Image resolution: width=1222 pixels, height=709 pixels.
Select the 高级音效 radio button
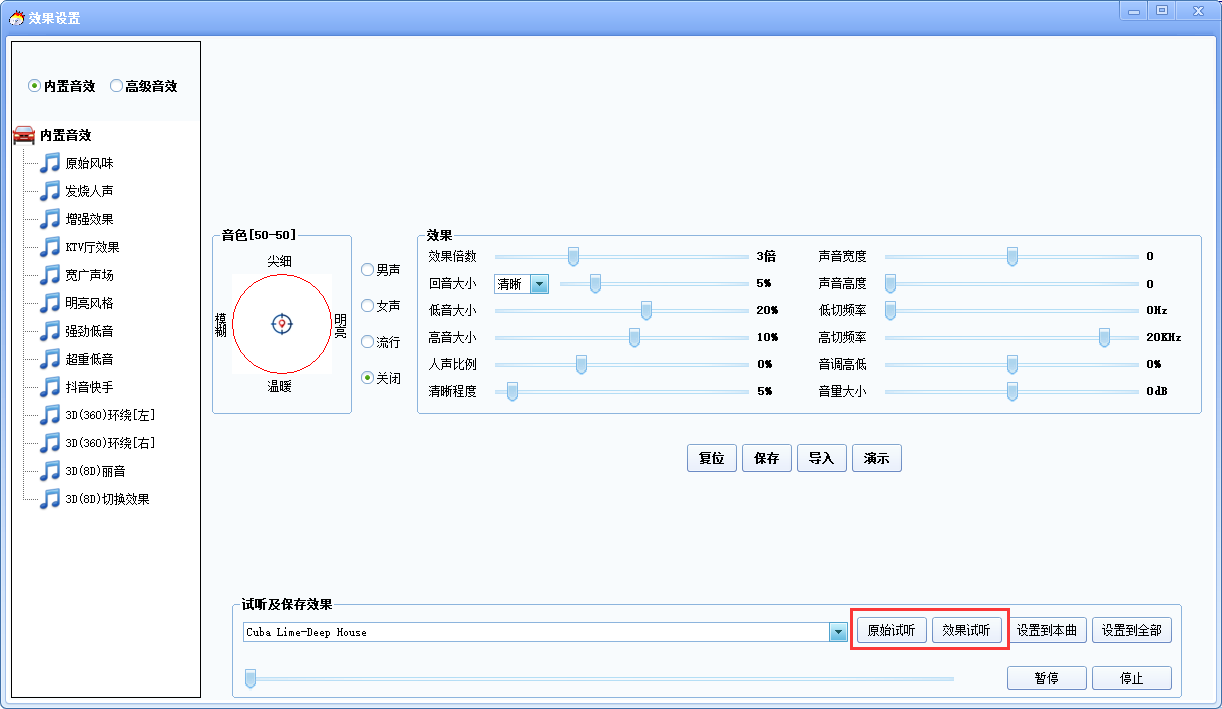(116, 86)
